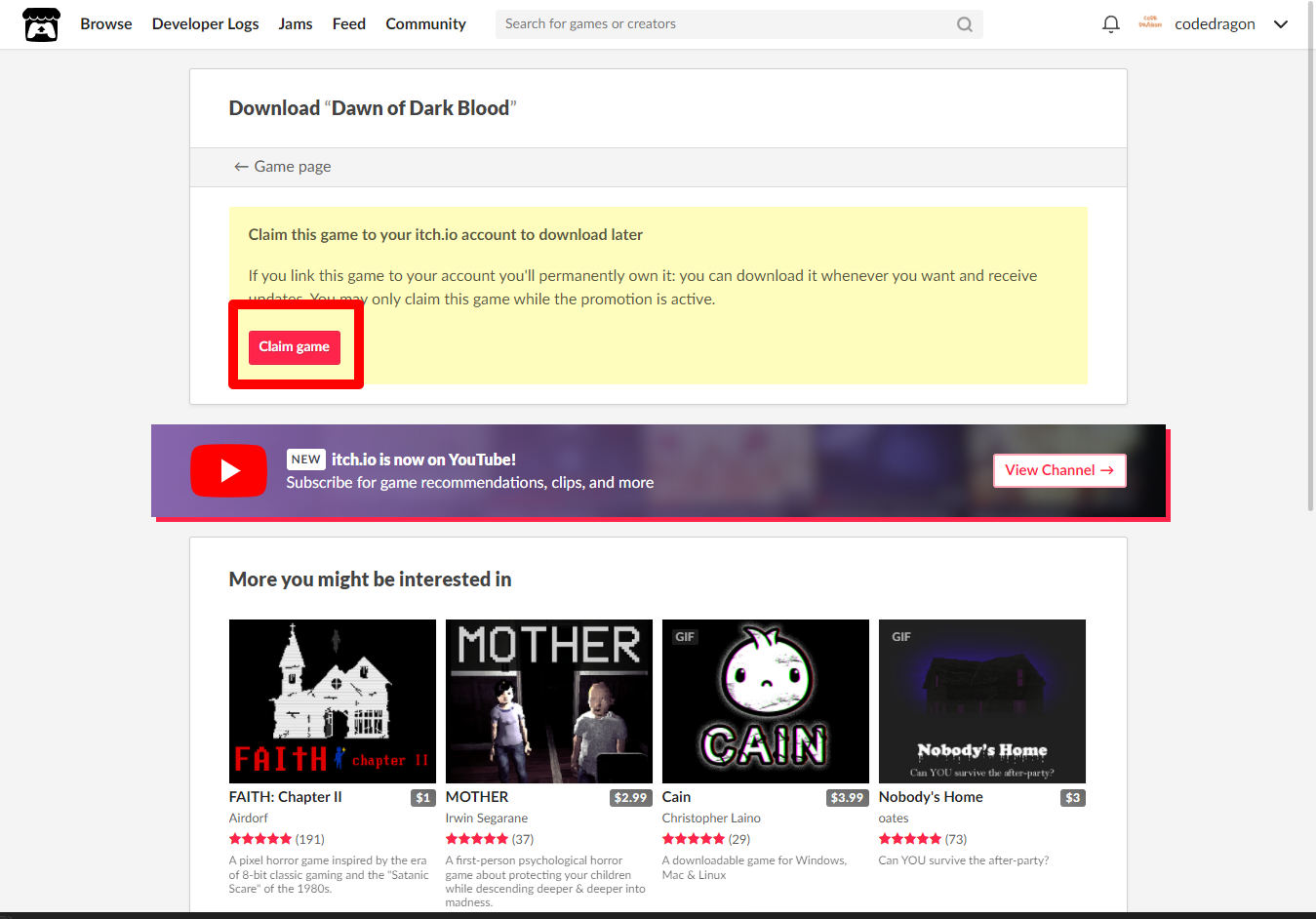Click the $3 price tag on Nobody's Home
The image size is (1316, 919).
point(1073,798)
